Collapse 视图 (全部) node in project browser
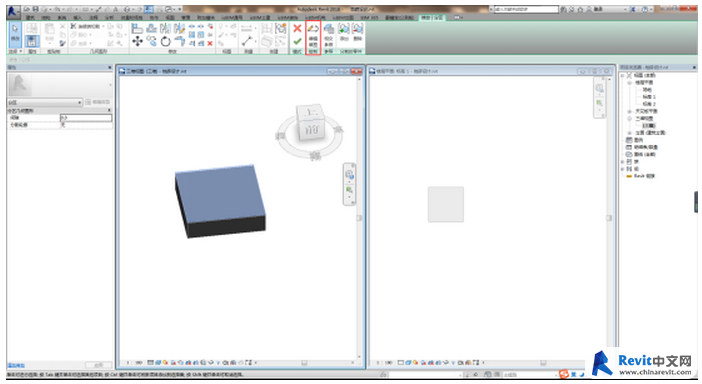 (x=622, y=75)
